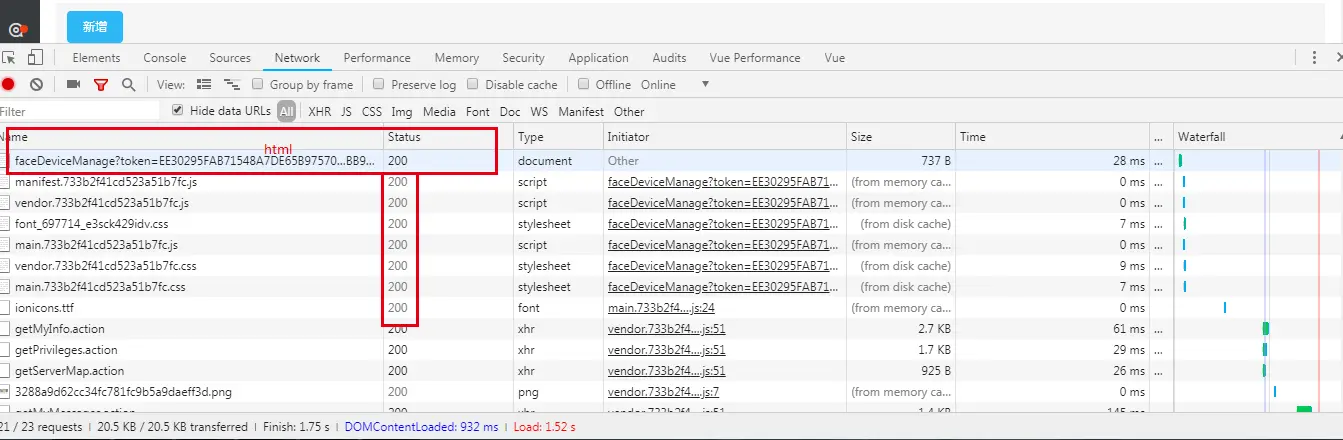Uncheck the Hide data URLs checkbox
Viewport: 1343px width, 440px height.
point(178,110)
